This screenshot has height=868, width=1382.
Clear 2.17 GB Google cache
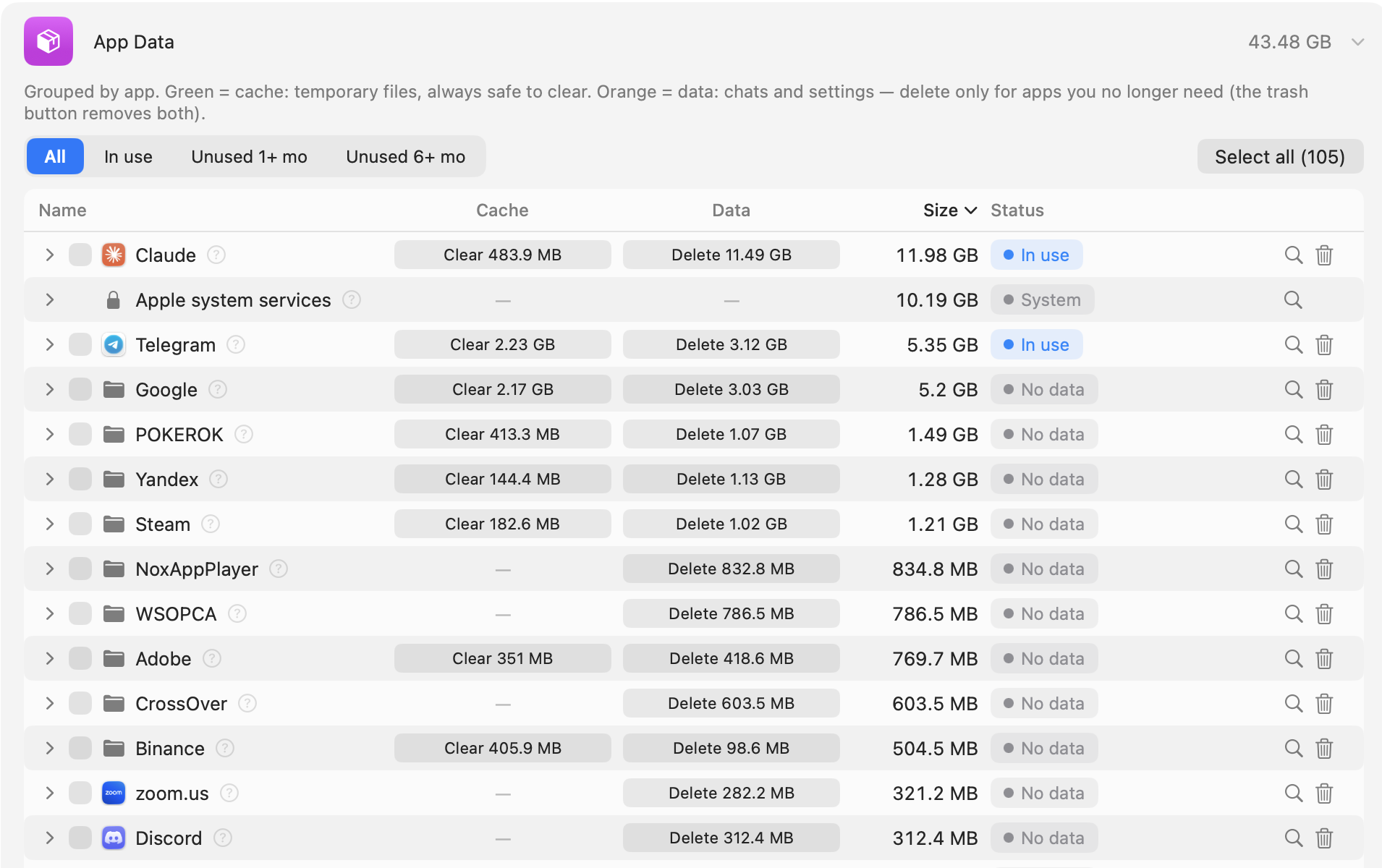(502, 389)
